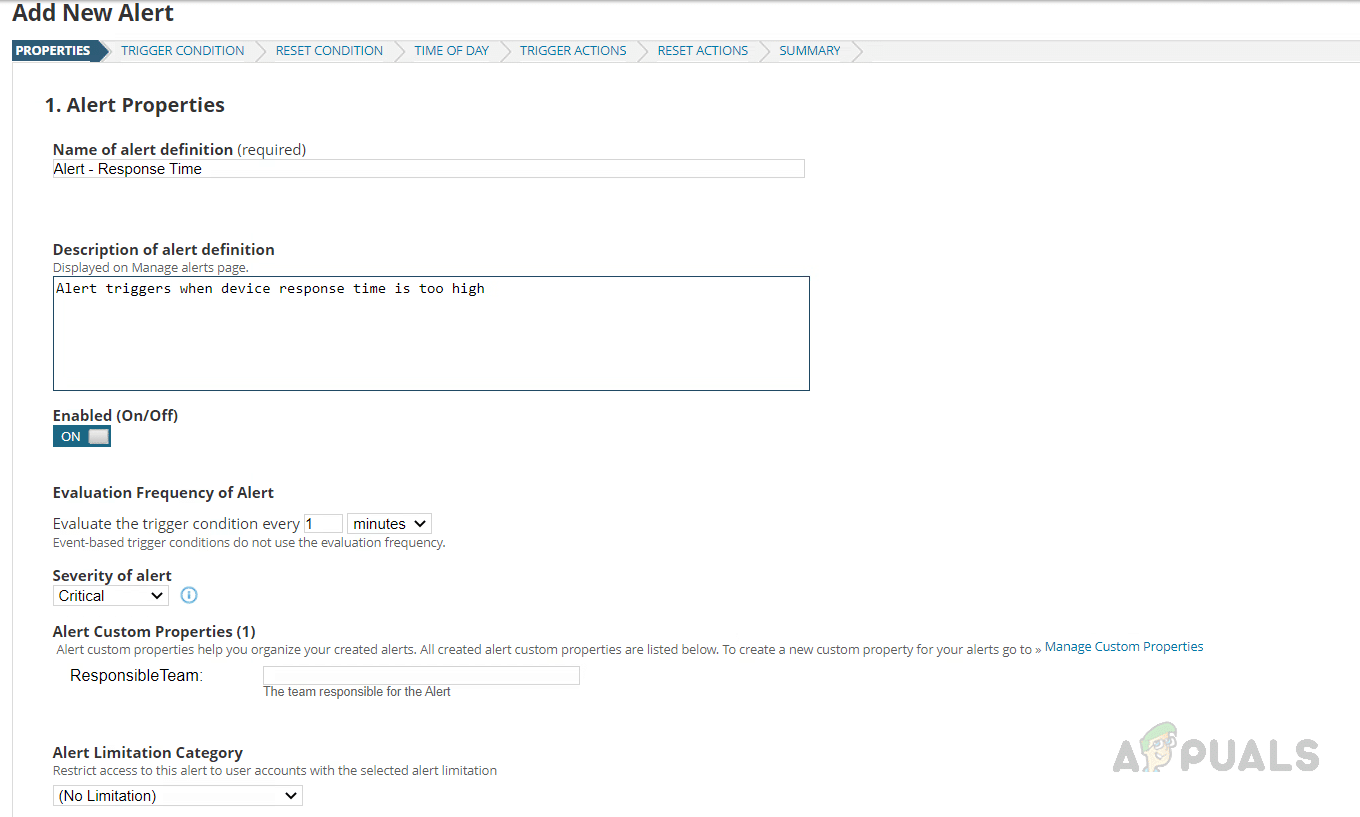The image size is (1360, 817).
Task: Click the 'Name of alert definition' label
Action: pyautogui.click(x=143, y=149)
